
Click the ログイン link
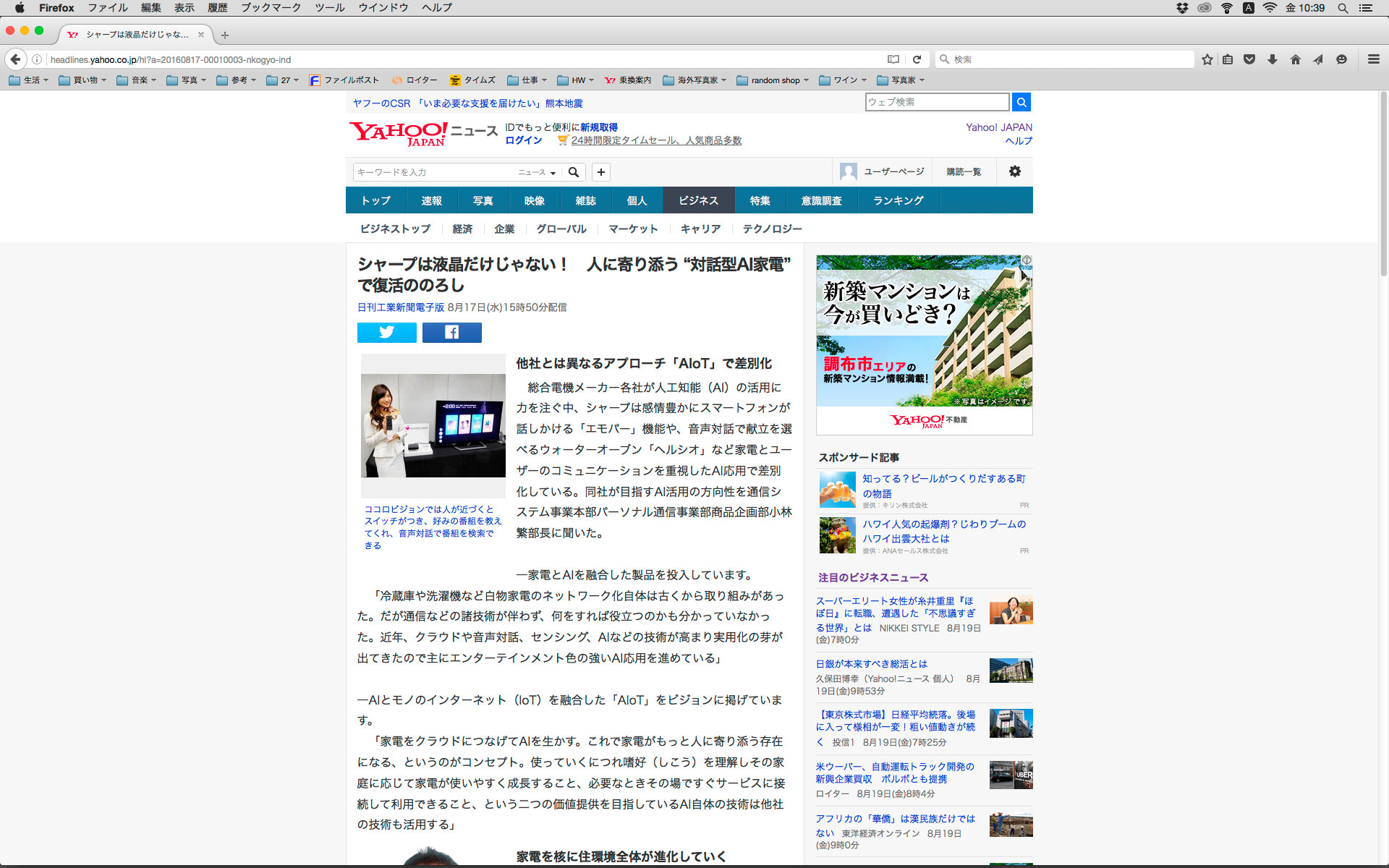(523, 140)
